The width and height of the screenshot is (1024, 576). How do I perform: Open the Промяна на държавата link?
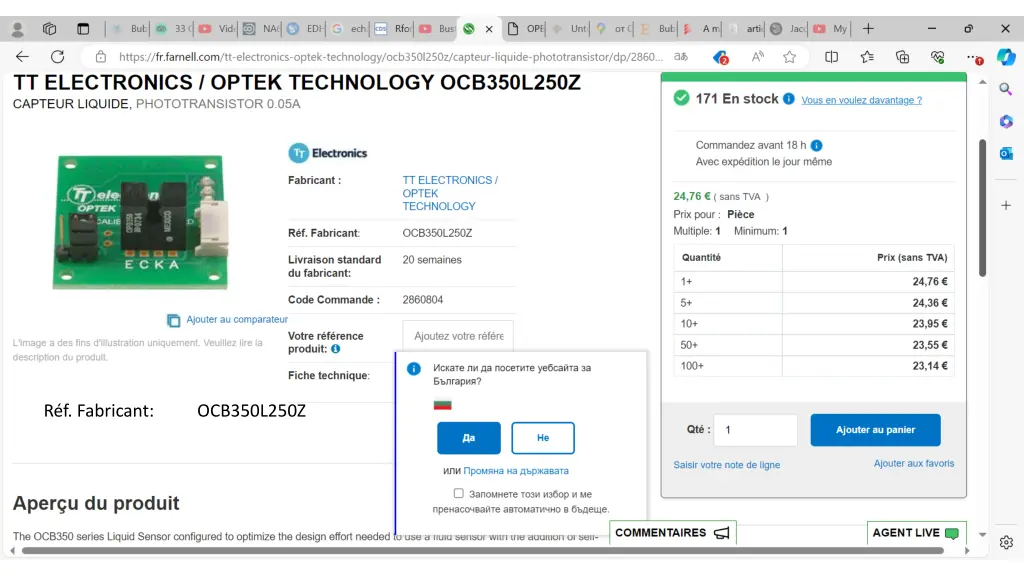[x=516, y=471]
